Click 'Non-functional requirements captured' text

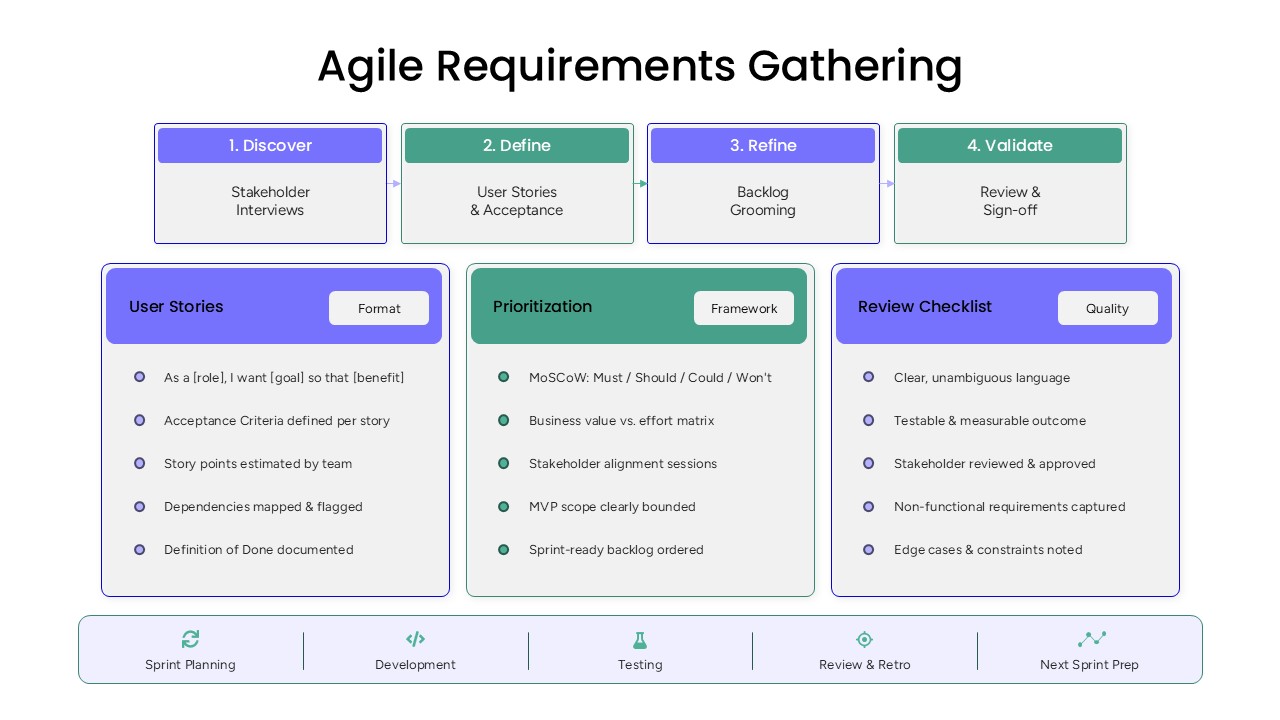pyautogui.click(x=1010, y=507)
